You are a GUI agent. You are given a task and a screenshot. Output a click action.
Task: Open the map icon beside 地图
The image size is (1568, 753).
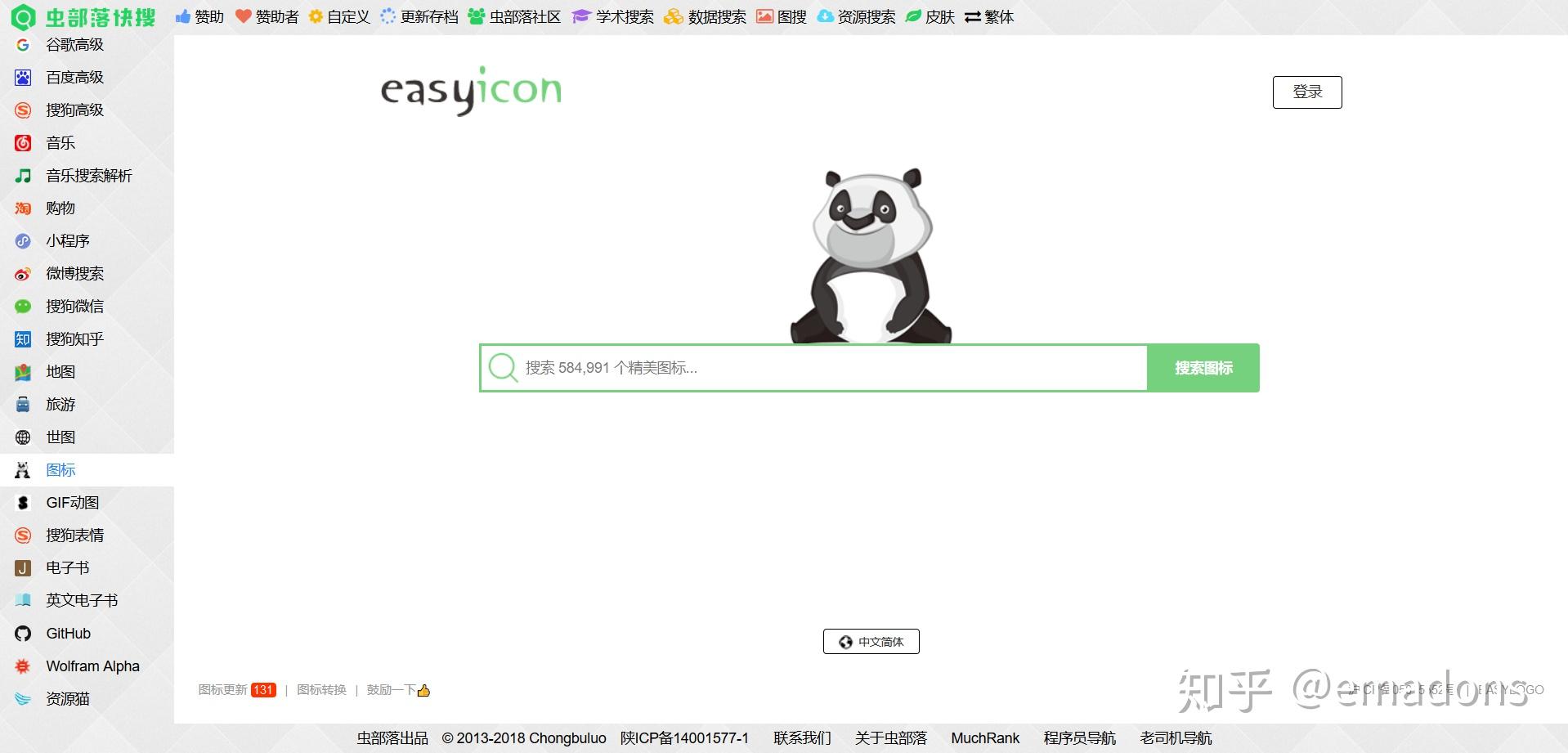[23, 372]
